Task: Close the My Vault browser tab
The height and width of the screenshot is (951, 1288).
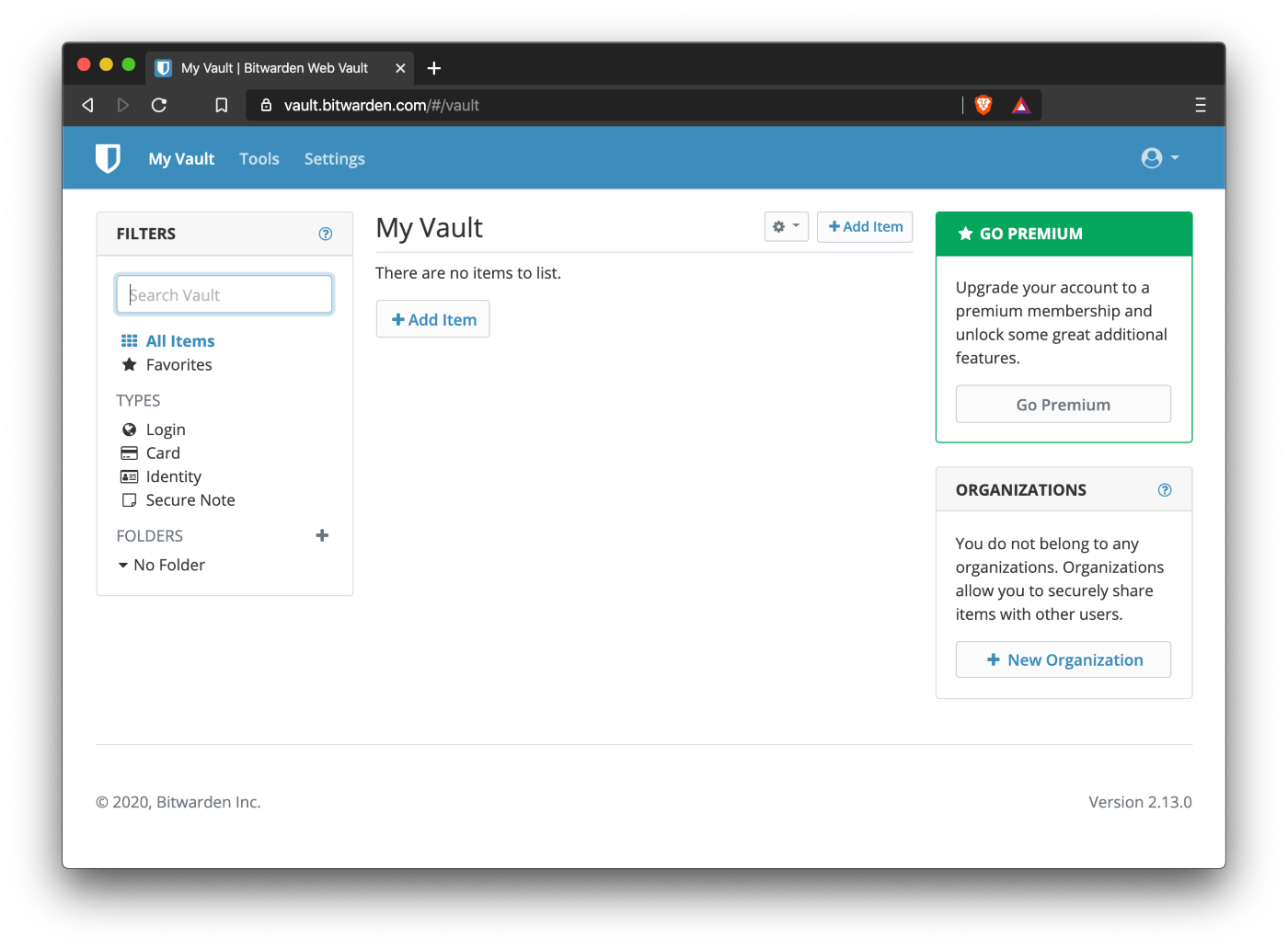Action: (x=400, y=68)
